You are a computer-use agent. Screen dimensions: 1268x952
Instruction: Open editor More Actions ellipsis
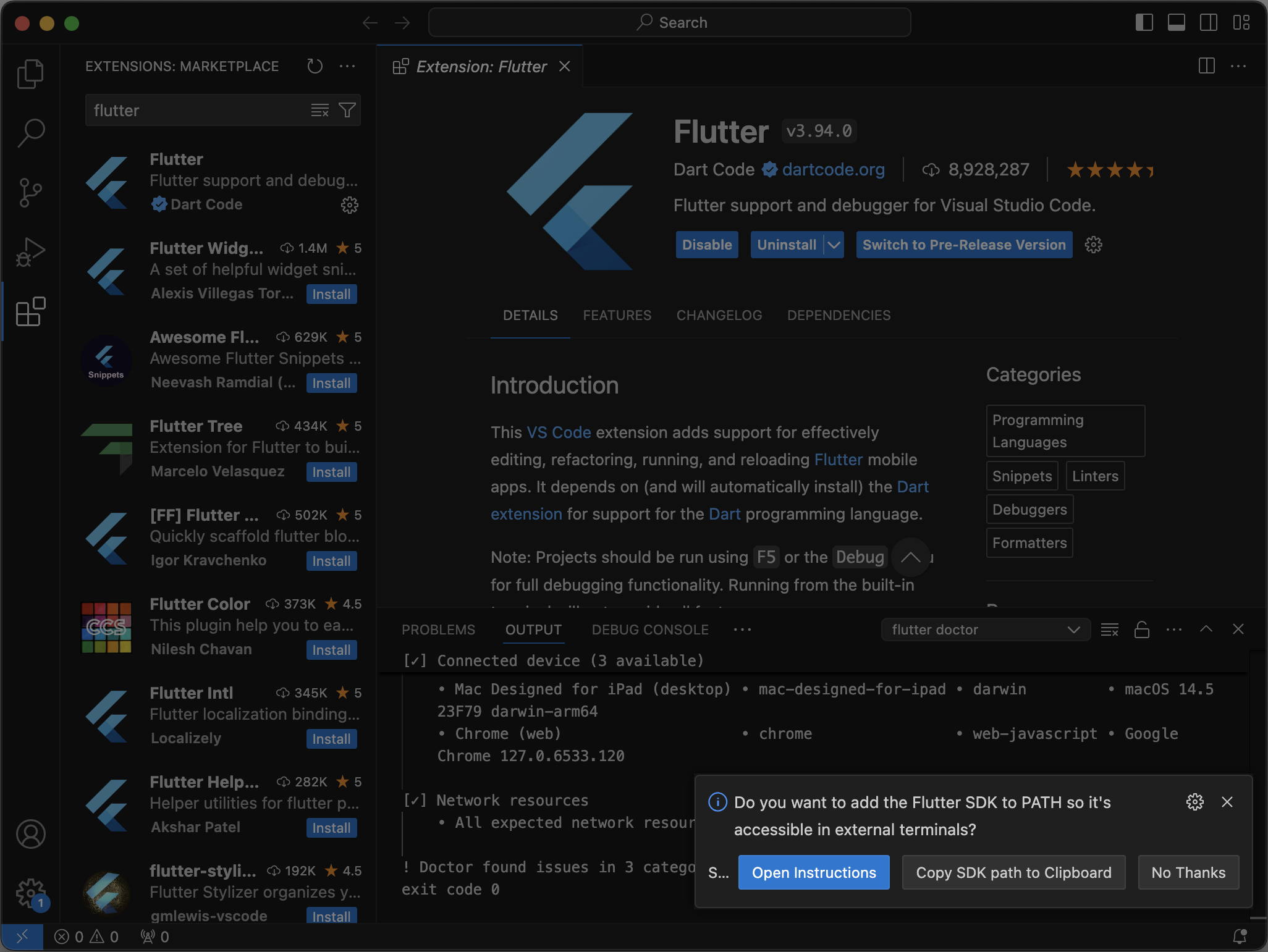point(1238,66)
